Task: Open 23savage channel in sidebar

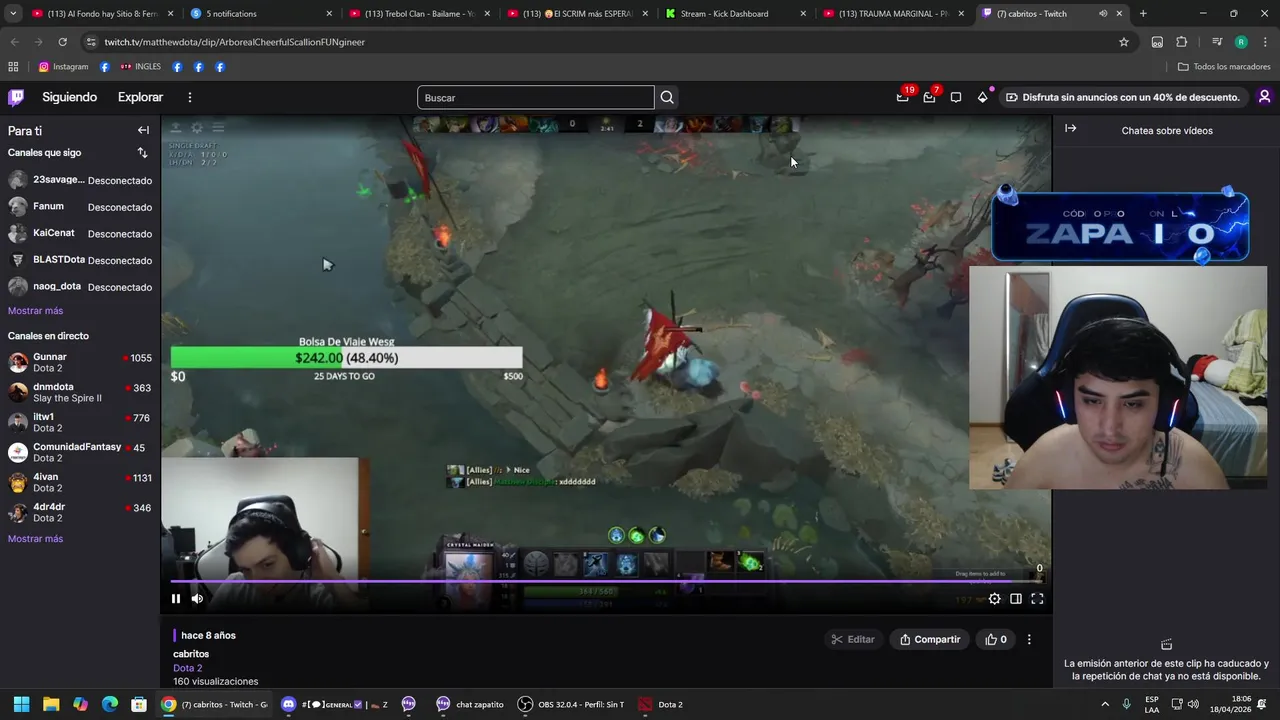Action: [80, 180]
